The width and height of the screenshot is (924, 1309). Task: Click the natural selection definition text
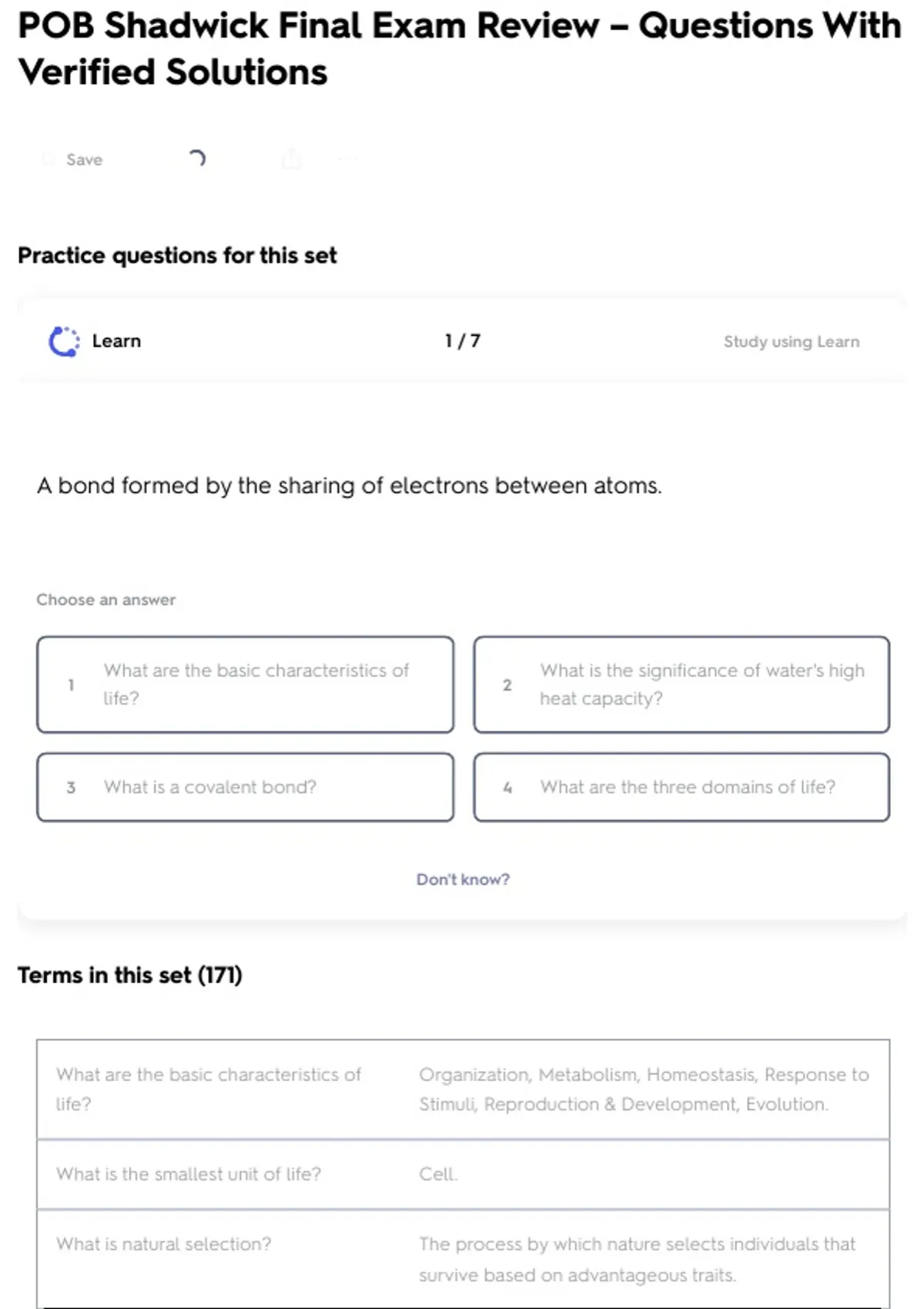coord(637,1260)
